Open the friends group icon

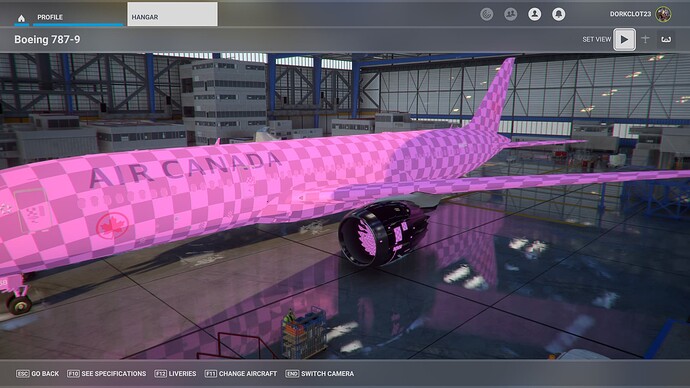tap(510, 15)
